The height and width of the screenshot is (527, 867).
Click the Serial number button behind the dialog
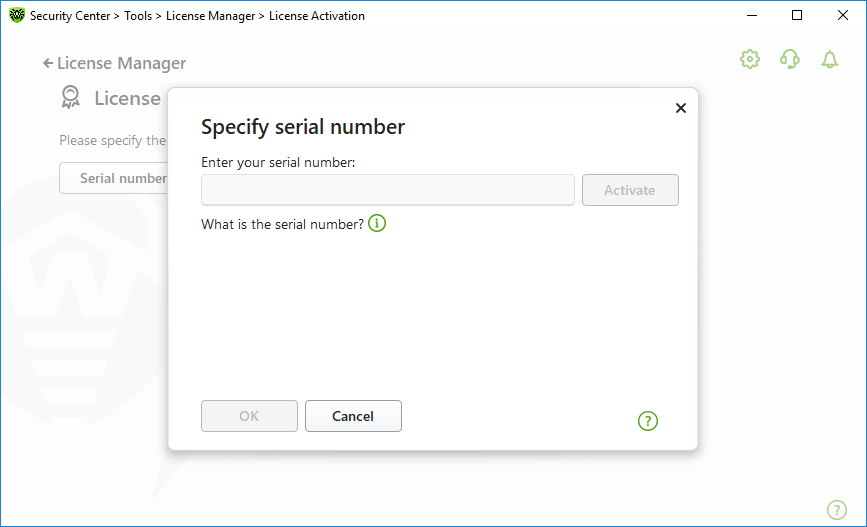tap(114, 178)
